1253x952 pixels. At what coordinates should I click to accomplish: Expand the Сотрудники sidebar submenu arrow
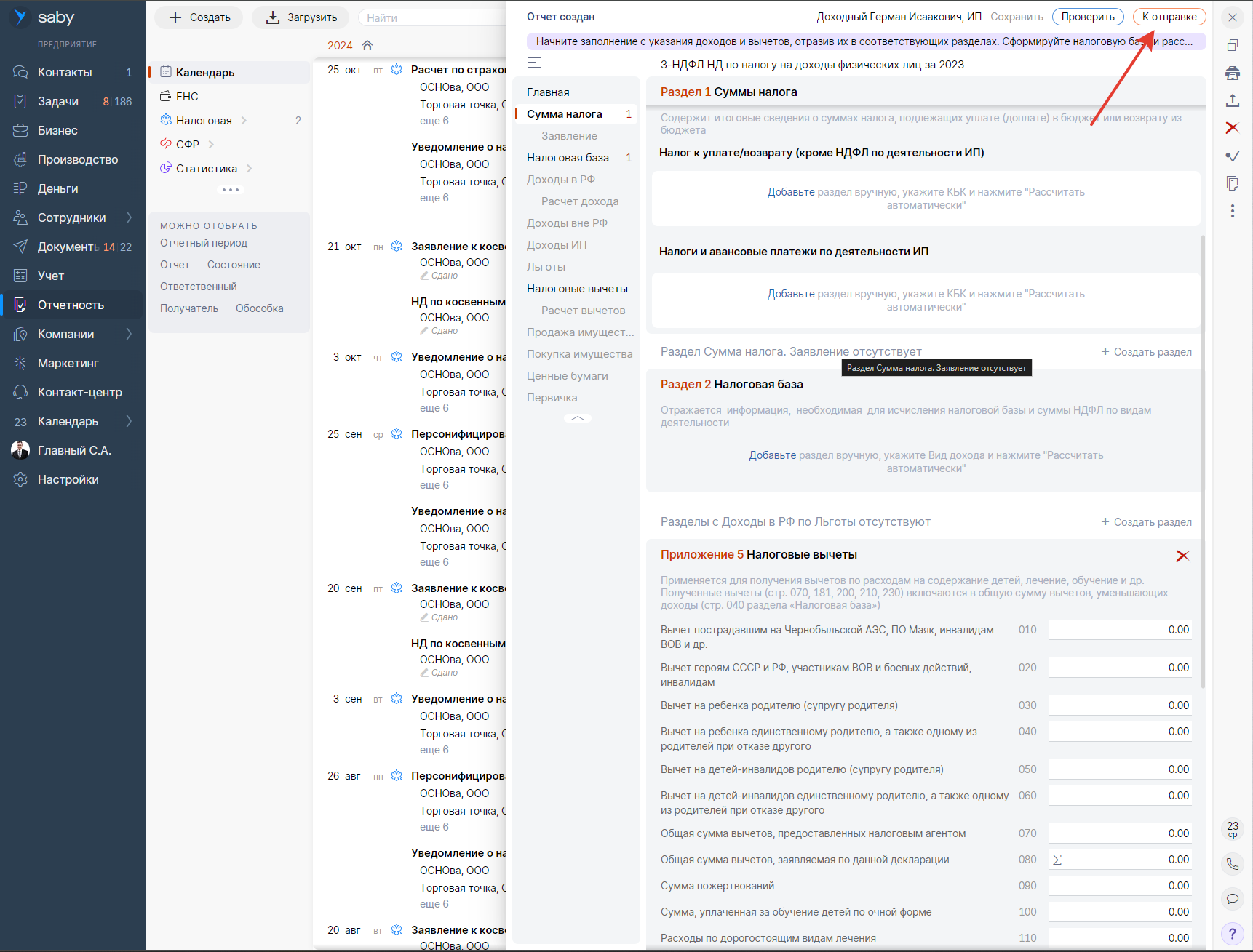point(130,217)
